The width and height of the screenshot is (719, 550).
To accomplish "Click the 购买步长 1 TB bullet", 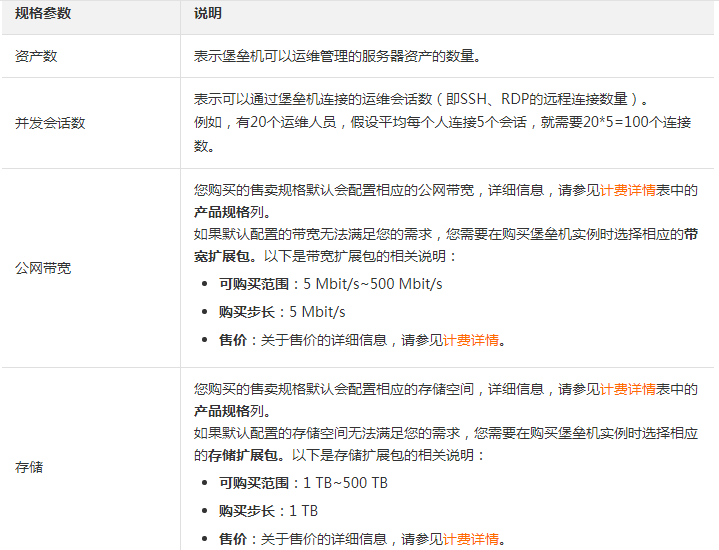I will click(x=268, y=511).
